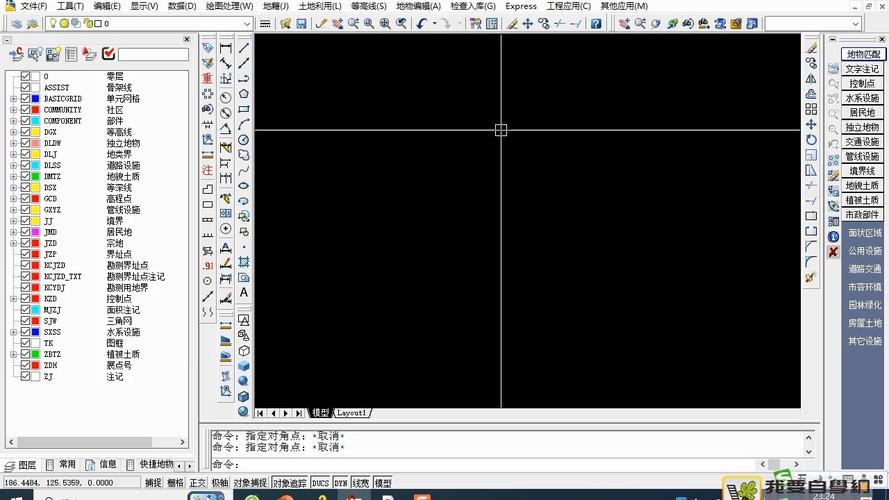Click the 地物匹配 button
This screenshot has width=889, height=500.
coord(863,54)
